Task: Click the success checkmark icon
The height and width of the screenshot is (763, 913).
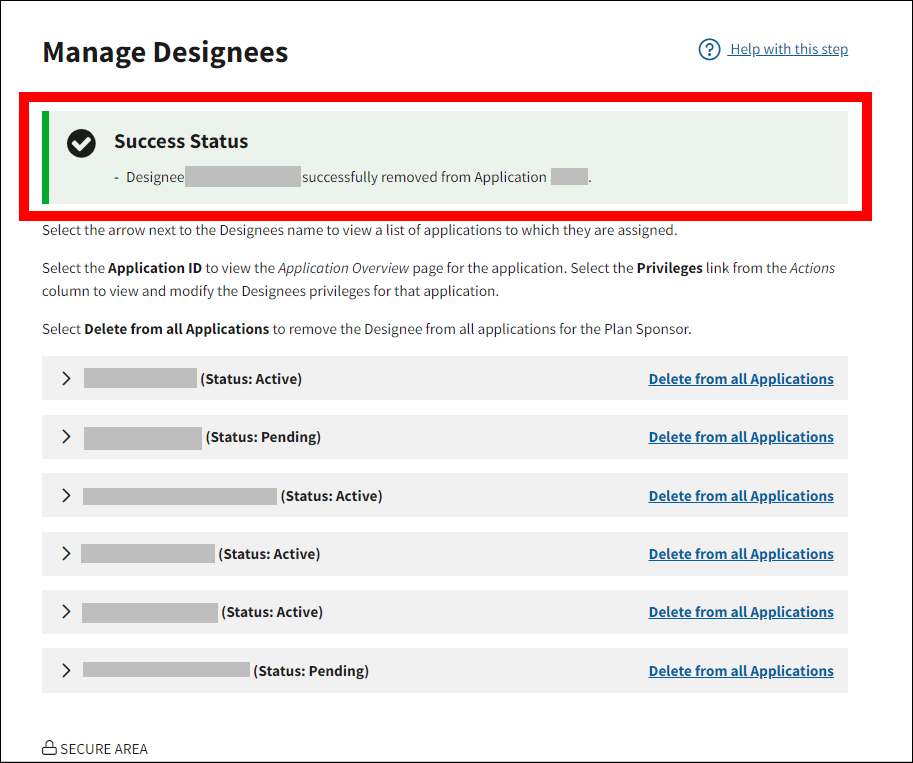Action: pyautogui.click(x=81, y=143)
